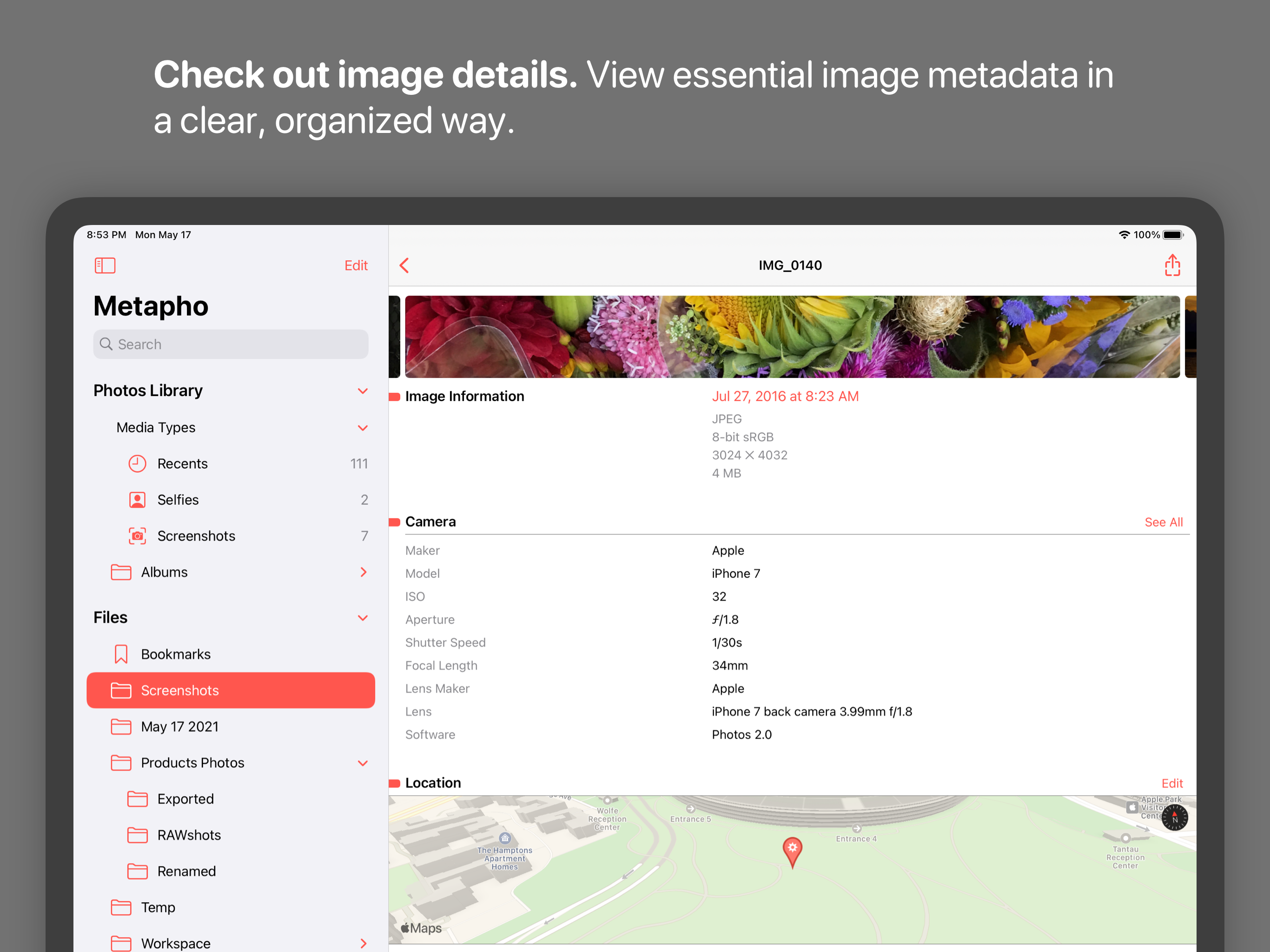Open the Exported folder
Viewport: 1270px width, 952px height.
[x=185, y=799]
